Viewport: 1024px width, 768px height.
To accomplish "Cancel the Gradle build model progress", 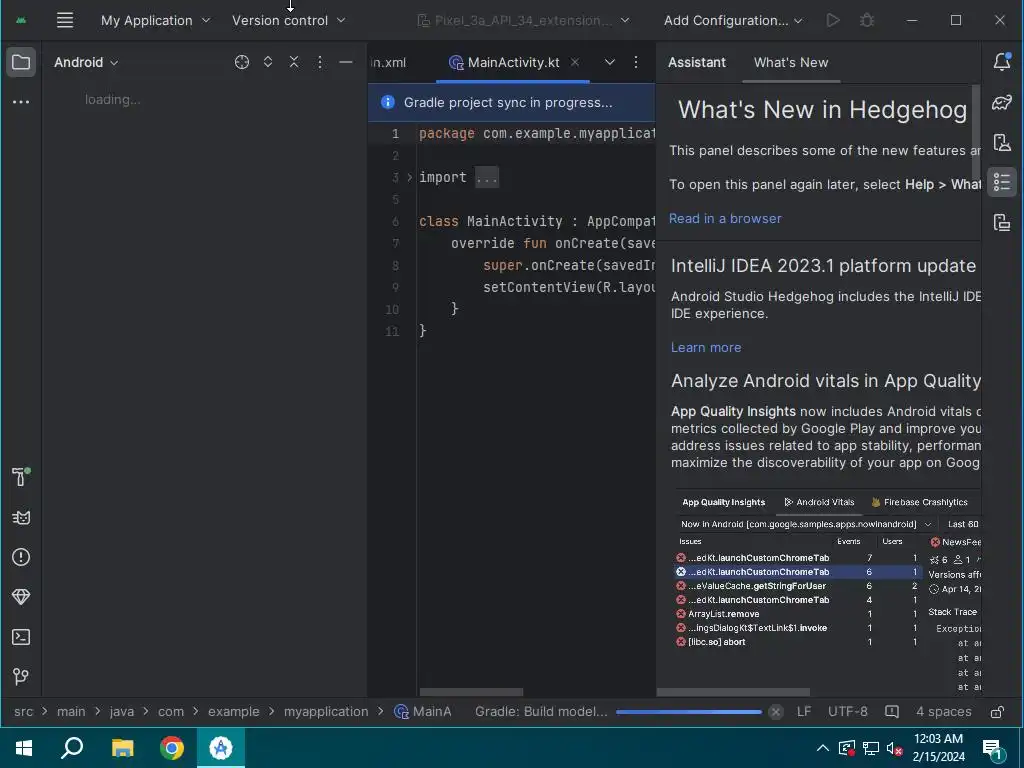I will click(x=775, y=712).
